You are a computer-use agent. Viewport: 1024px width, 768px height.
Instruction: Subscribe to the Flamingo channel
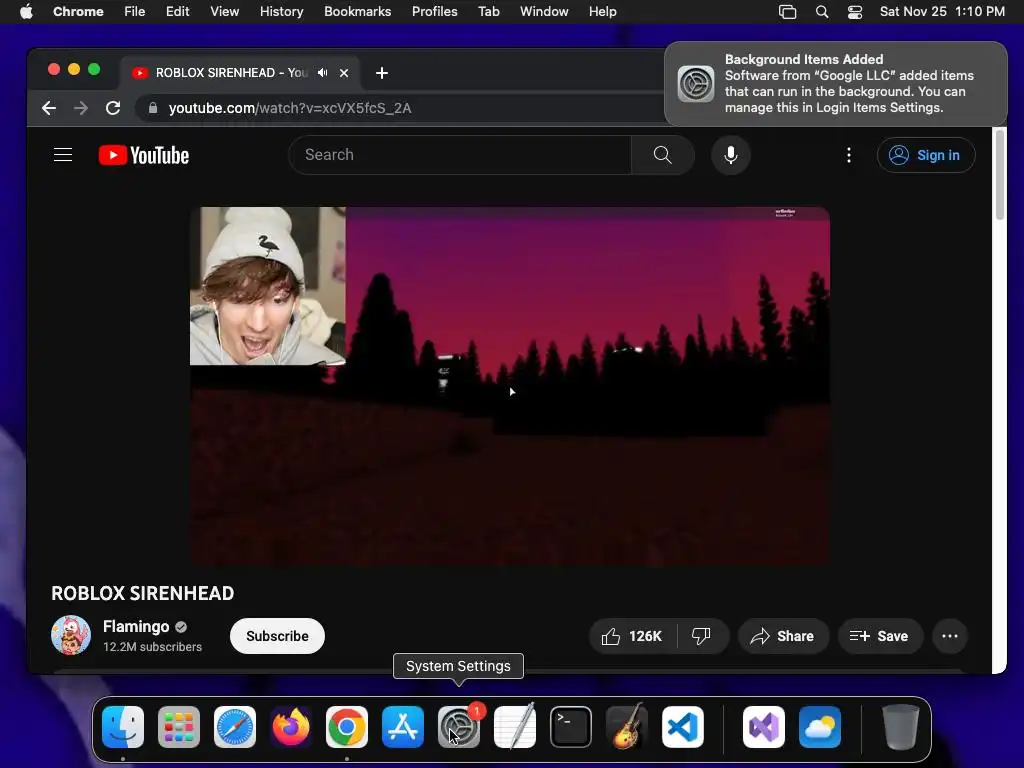click(x=277, y=636)
